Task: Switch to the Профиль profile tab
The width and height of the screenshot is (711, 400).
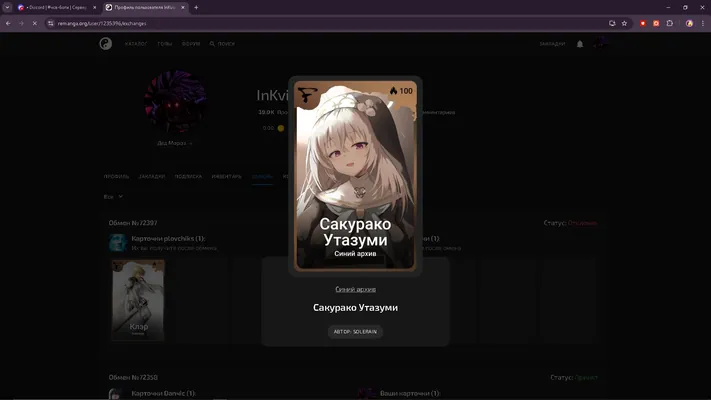Action: coord(117,176)
